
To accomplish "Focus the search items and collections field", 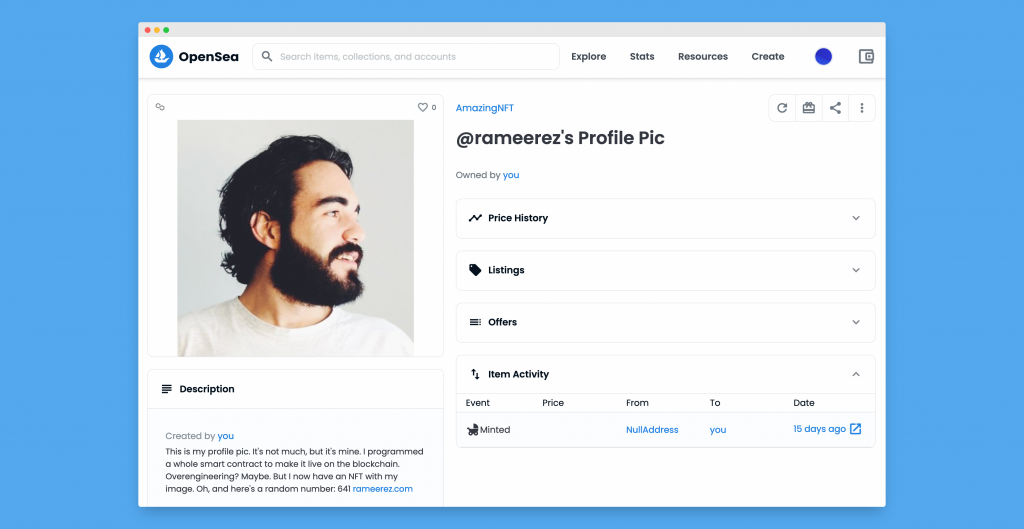I will point(406,57).
